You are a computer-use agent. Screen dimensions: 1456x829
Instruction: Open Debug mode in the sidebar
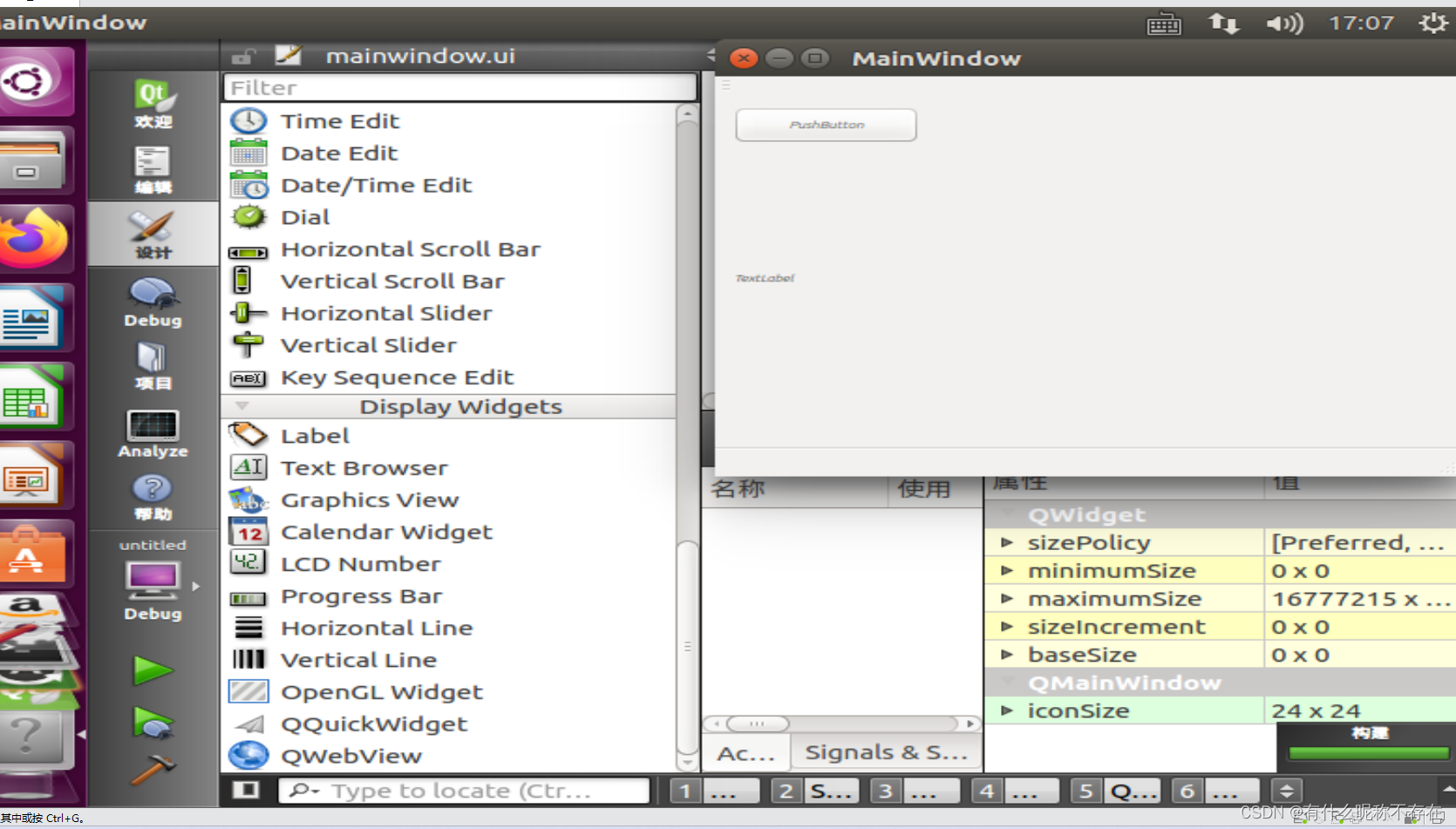(x=153, y=299)
